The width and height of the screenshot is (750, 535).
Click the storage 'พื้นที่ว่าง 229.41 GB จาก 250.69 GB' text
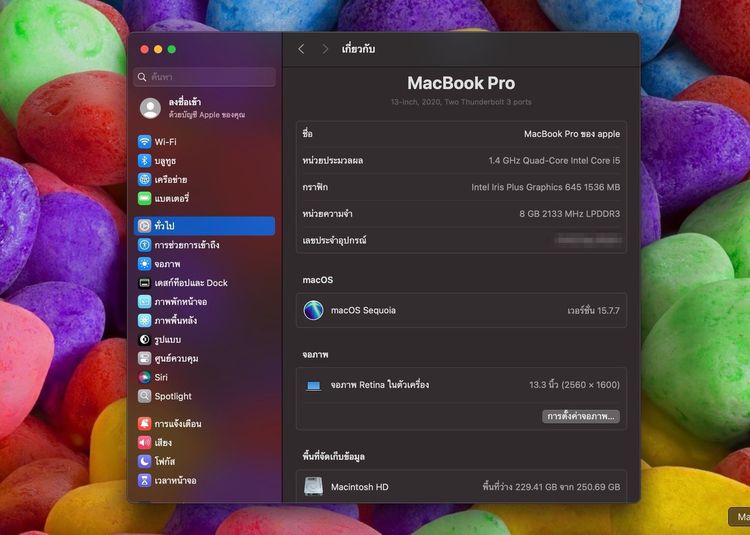[551, 487]
